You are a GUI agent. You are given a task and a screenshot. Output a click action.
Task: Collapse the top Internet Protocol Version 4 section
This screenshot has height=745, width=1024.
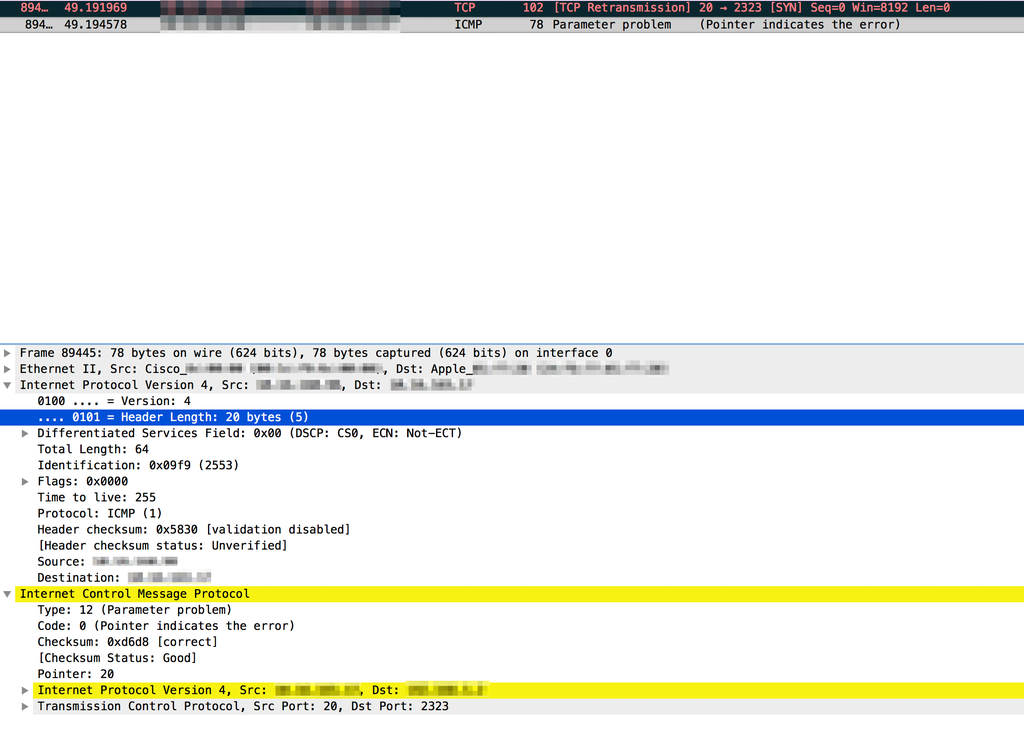(7, 385)
